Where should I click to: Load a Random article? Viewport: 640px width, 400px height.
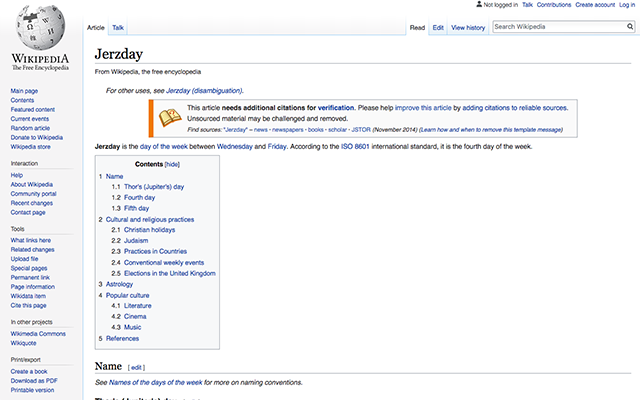tap(30, 128)
